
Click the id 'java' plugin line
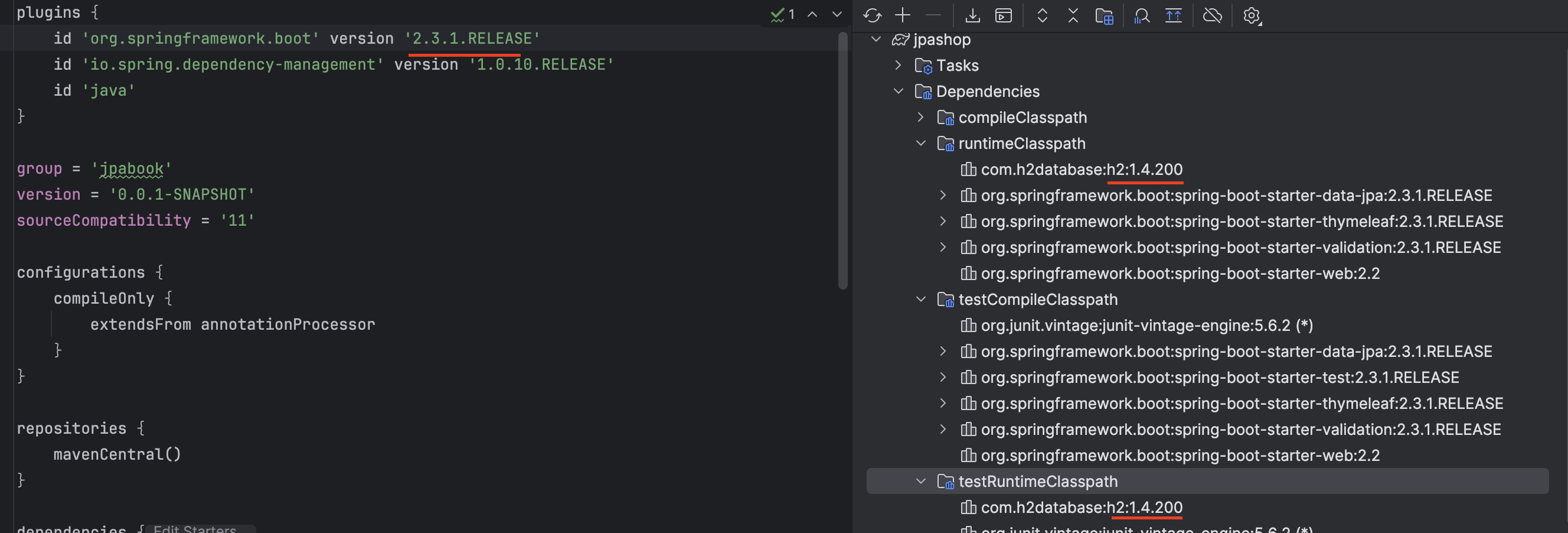tap(94, 91)
